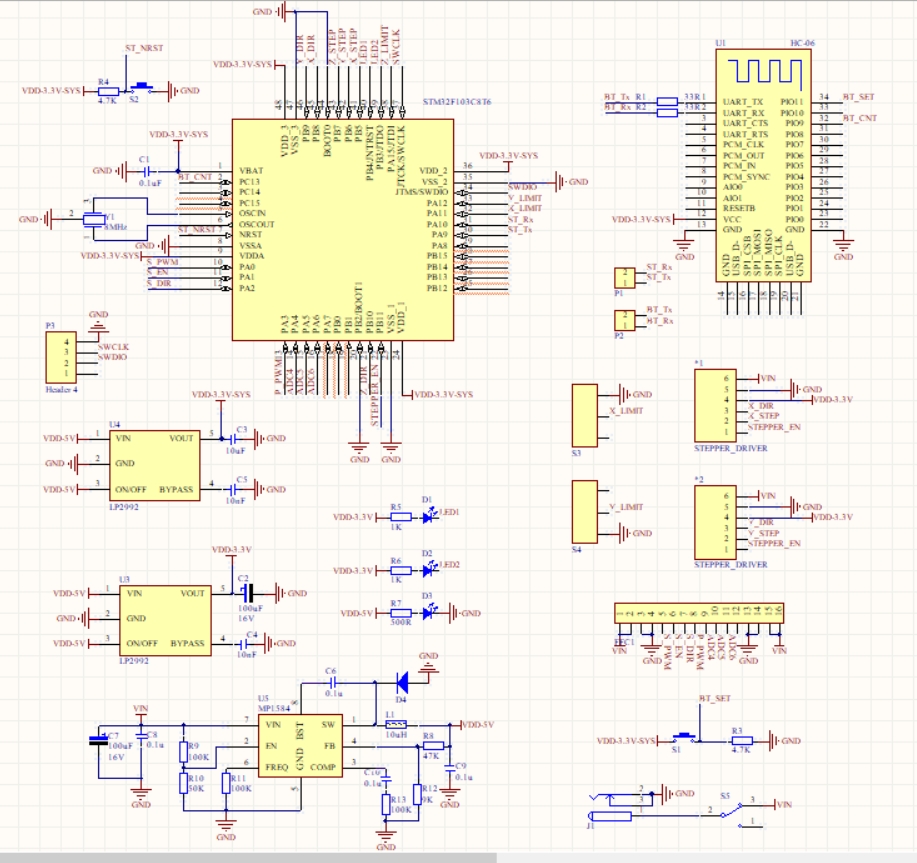Select the U4 LP2992 regulator block
Image resolution: width=917 pixels, height=863 pixels.
point(154,465)
